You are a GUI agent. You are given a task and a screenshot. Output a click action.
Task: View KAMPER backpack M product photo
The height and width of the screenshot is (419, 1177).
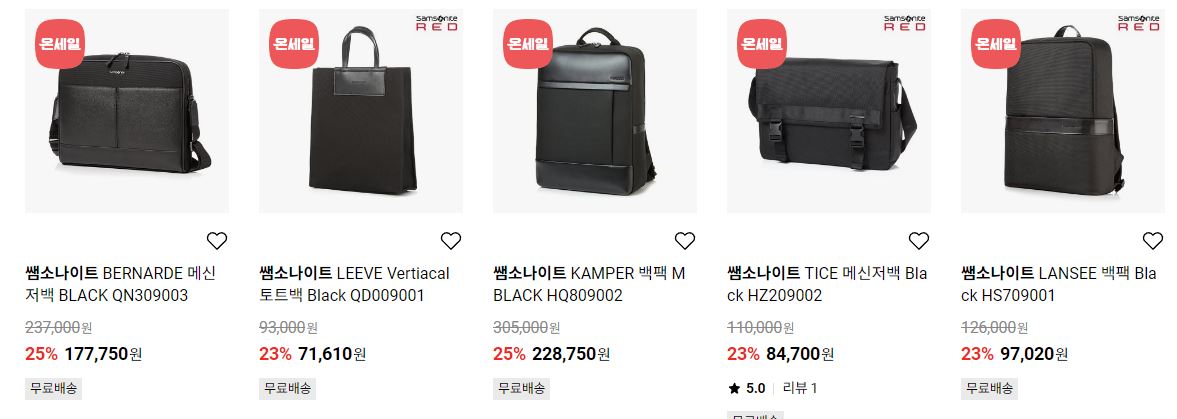(x=595, y=110)
